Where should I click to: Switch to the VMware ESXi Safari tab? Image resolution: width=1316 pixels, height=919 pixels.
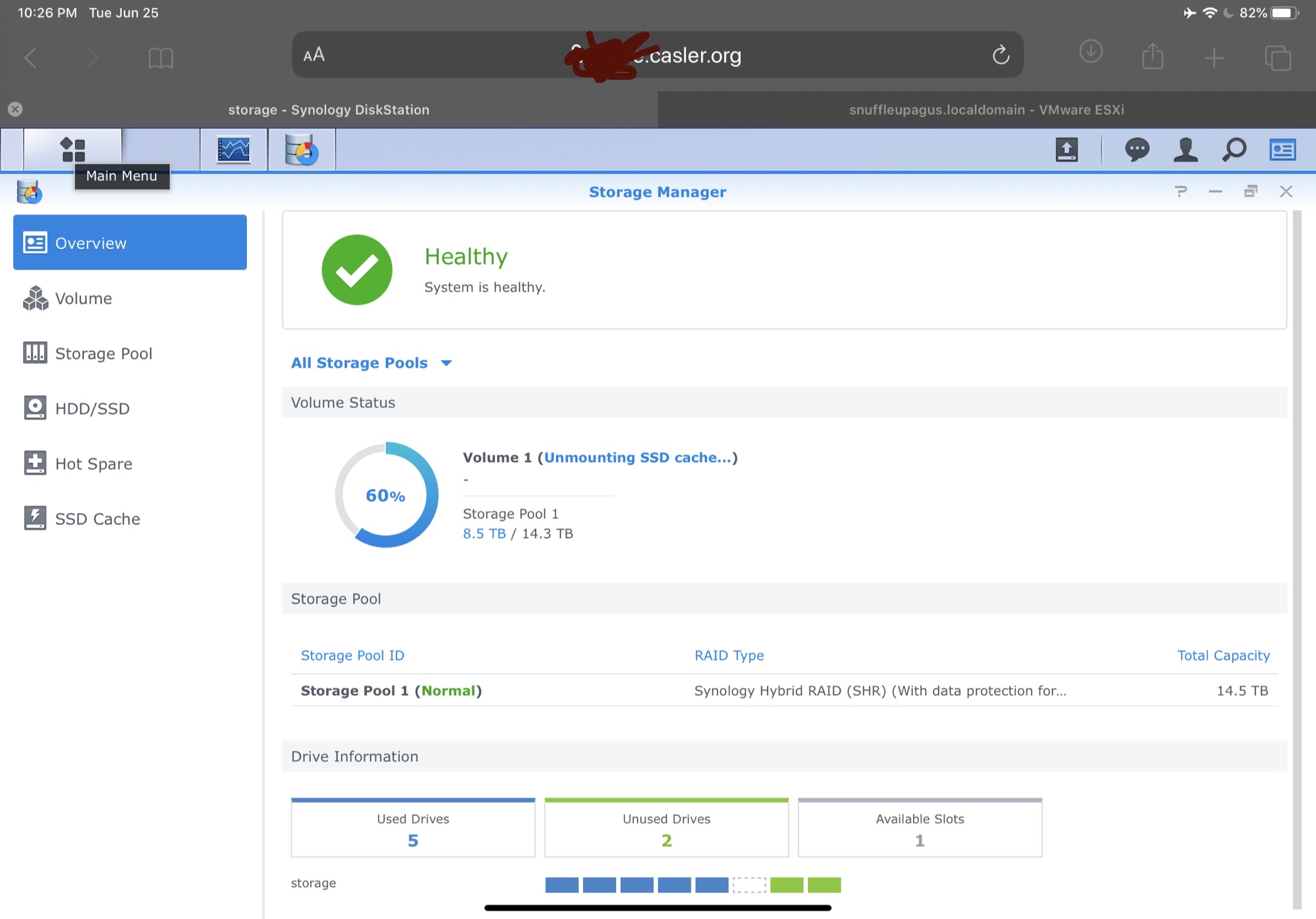(986, 110)
